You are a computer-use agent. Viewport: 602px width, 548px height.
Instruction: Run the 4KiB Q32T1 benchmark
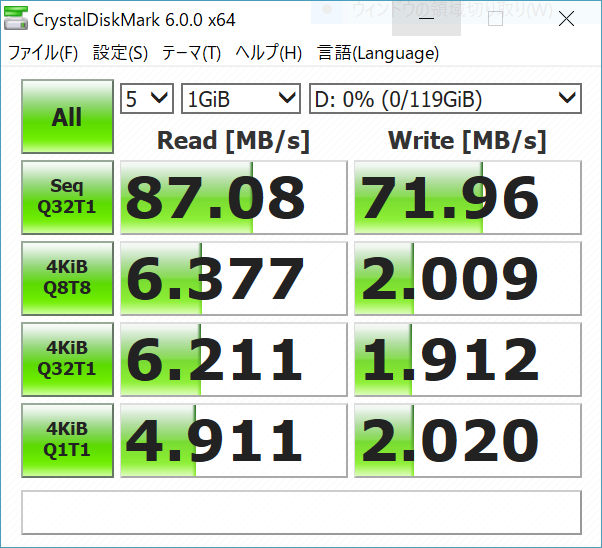(67, 359)
